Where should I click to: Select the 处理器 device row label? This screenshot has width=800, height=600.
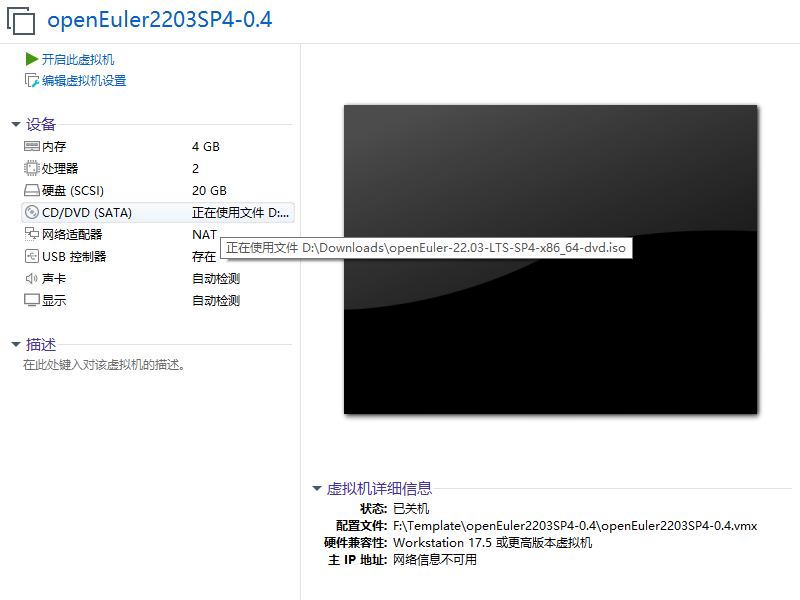click(60, 168)
